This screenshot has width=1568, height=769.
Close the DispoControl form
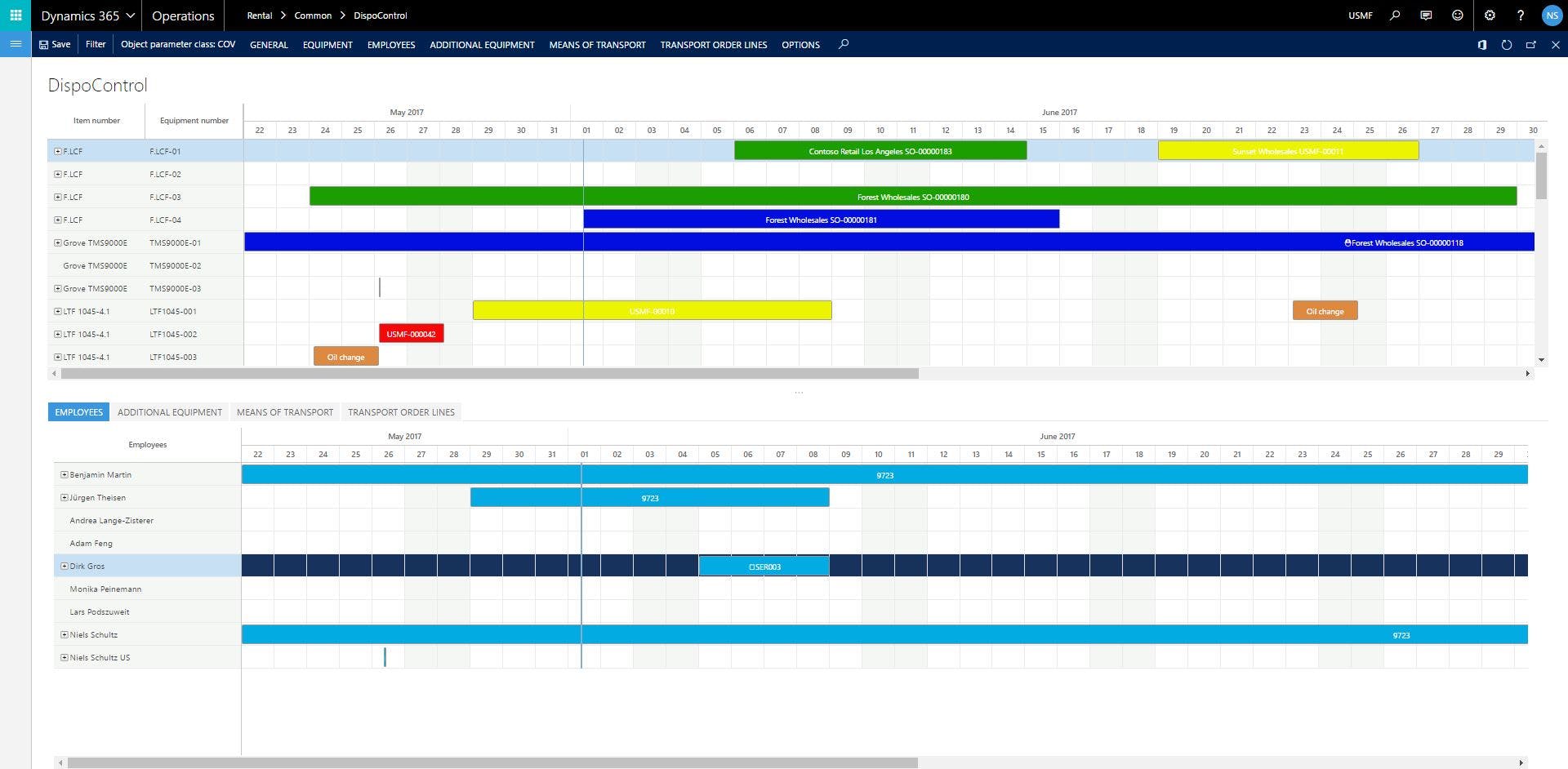coord(1555,45)
